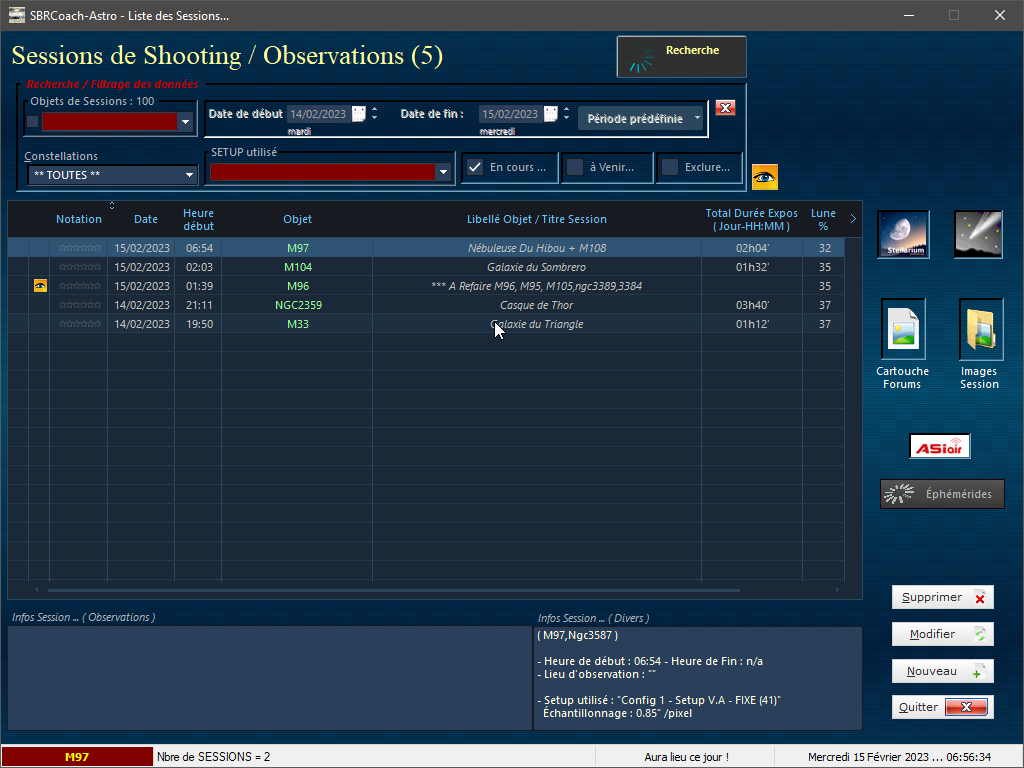This screenshot has height=768, width=1024.
Task: Click the Date de fin field 15/02/2023
Action: pos(510,114)
